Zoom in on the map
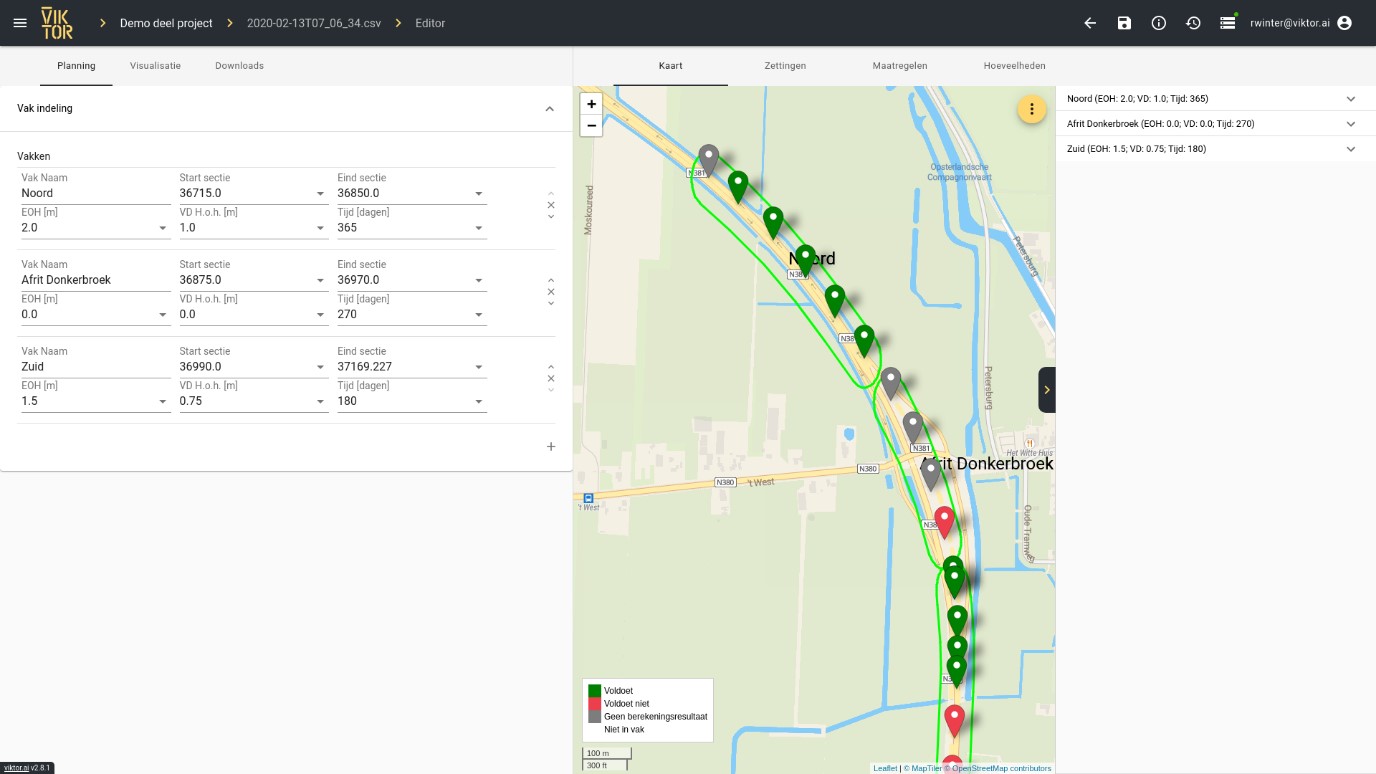The image size is (1376, 774). coord(591,103)
